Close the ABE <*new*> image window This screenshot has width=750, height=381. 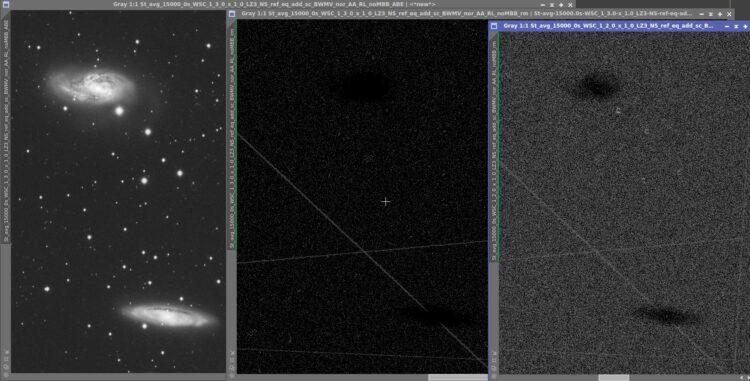coord(570,5)
